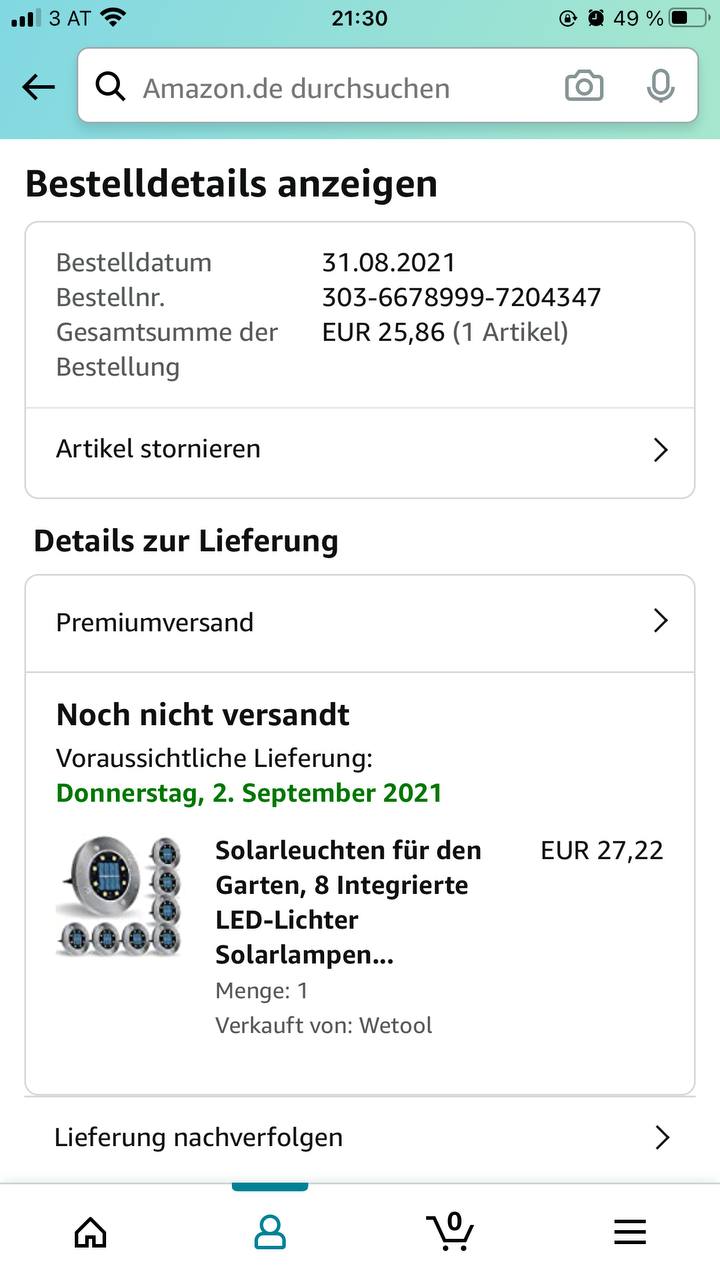Tap the search magnifier icon
Image resolution: width=720 pixels, height=1280 pixels.
110,87
